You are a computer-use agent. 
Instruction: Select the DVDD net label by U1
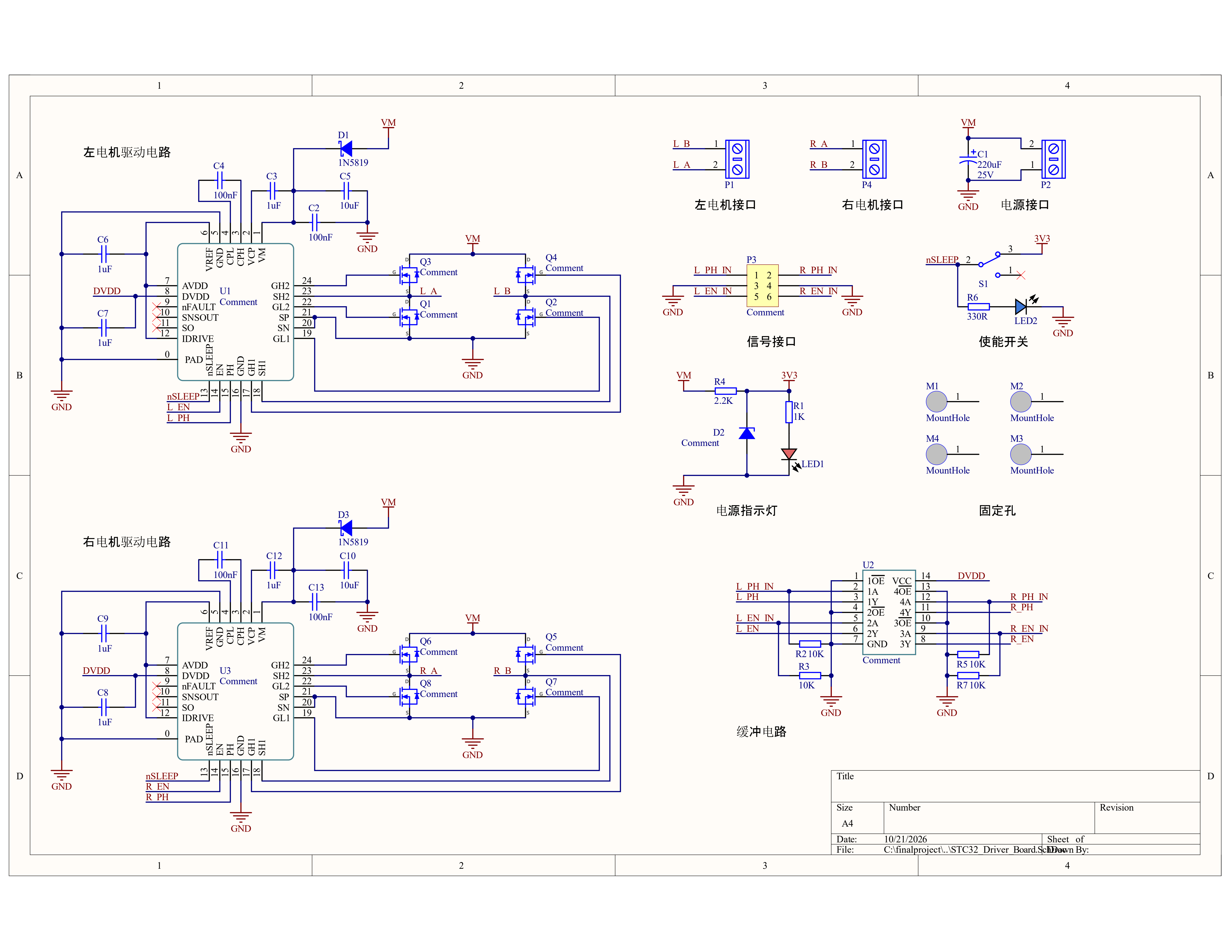107,291
